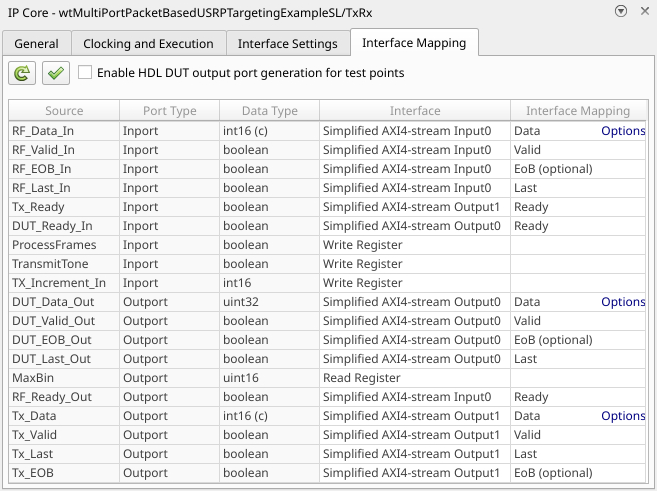Select the TX_Increment_In source cell

pyautogui.click(x=64, y=283)
